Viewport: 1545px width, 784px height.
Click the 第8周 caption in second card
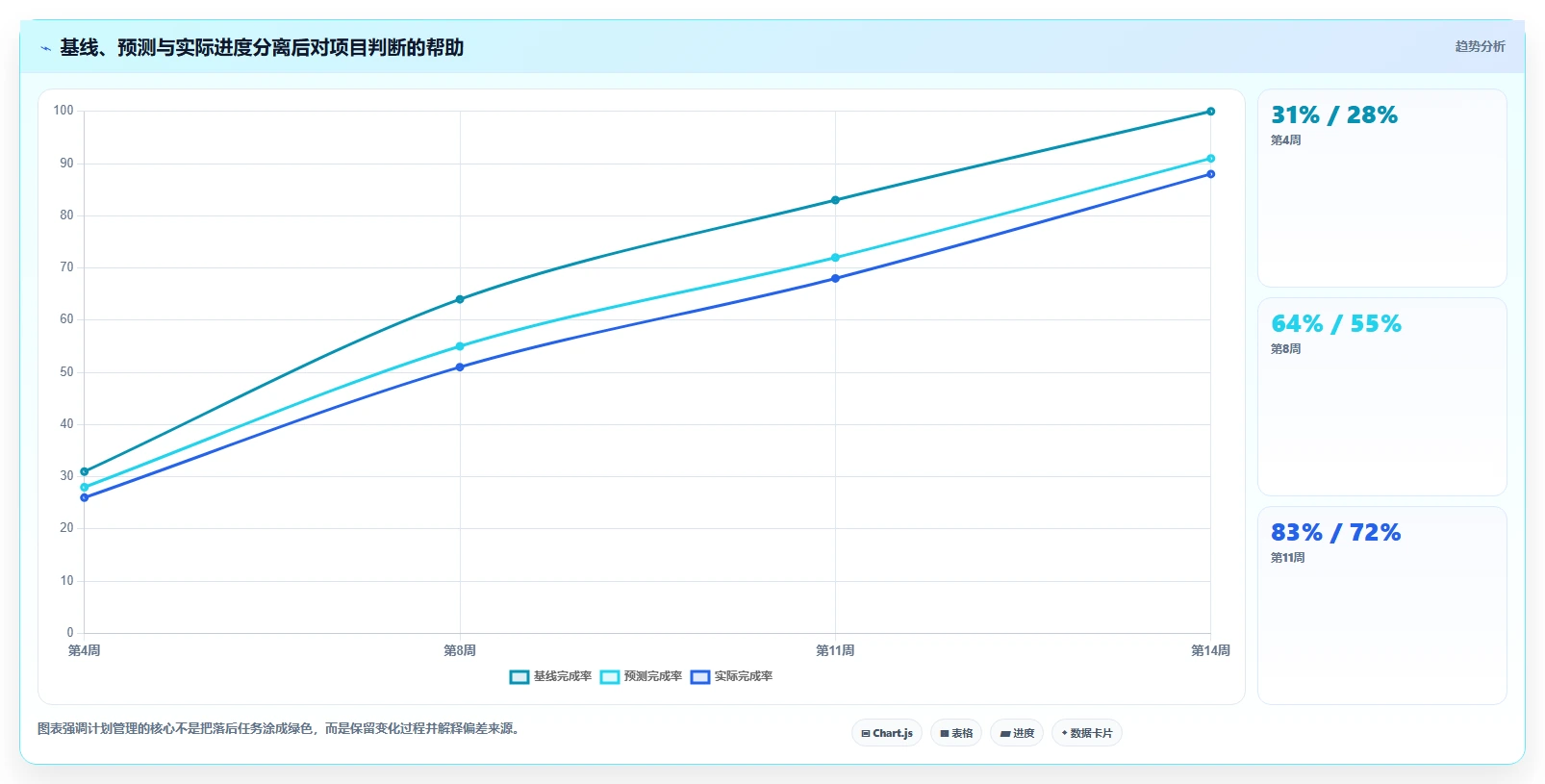[1285, 349]
